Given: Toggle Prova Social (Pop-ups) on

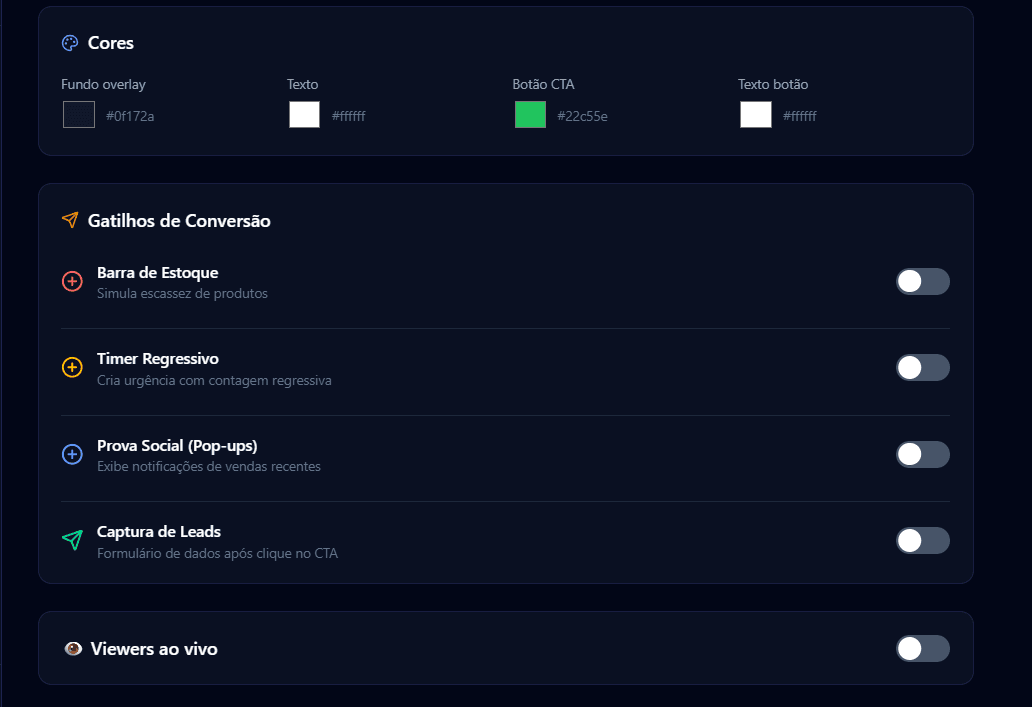Looking at the screenshot, I should [x=922, y=455].
